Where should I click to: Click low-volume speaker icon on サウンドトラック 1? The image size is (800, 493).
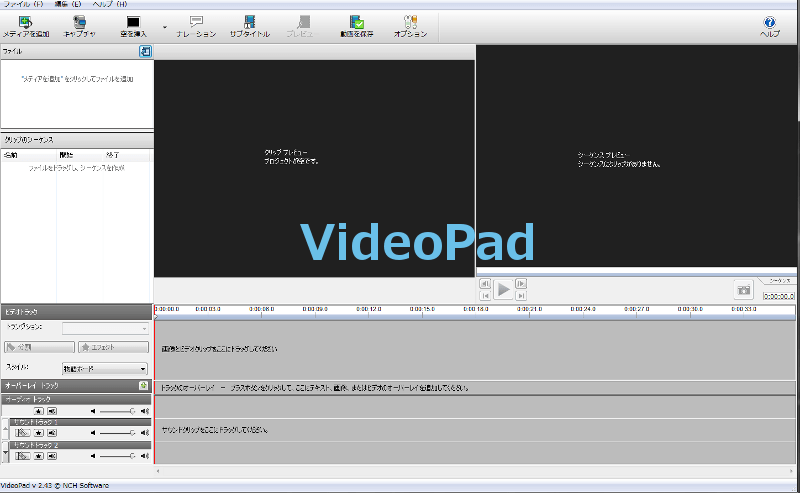93,433
